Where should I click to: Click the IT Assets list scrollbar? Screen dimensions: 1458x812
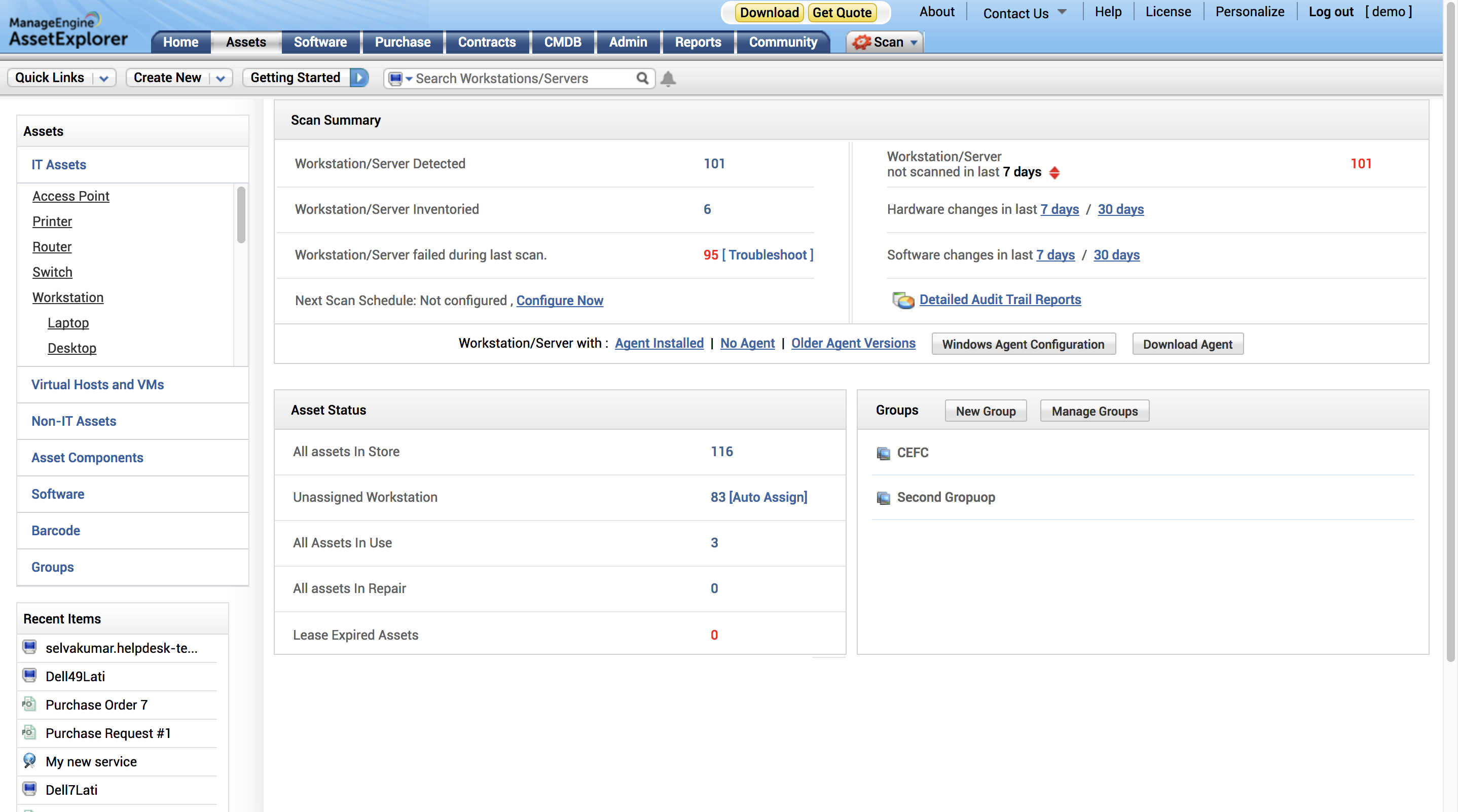coord(241,215)
